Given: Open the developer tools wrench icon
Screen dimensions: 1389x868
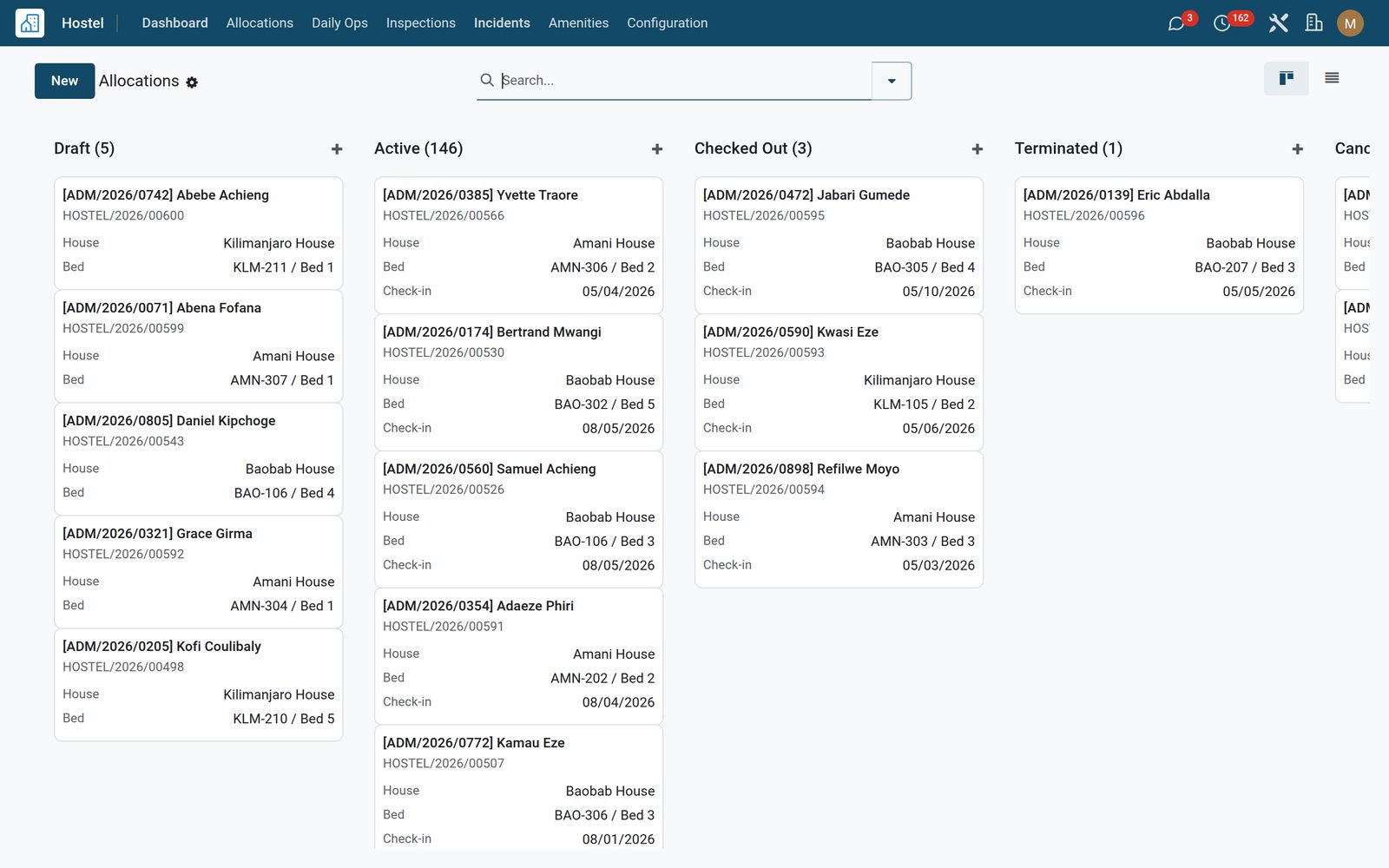Looking at the screenshot, I should 1278,23.
